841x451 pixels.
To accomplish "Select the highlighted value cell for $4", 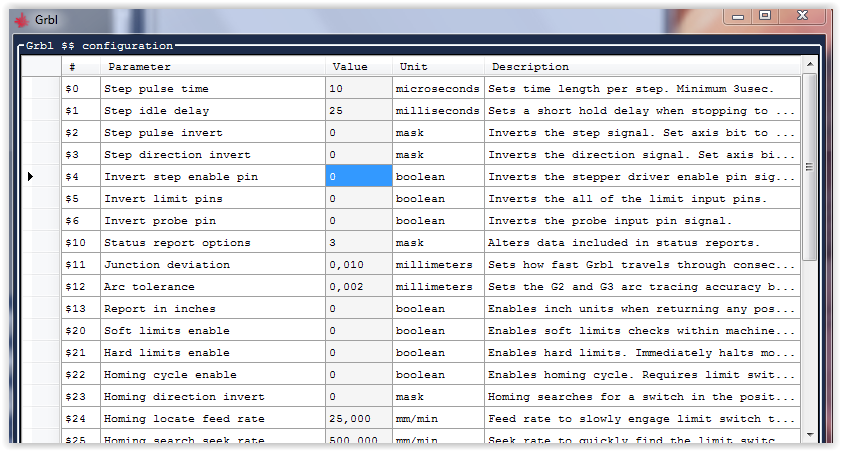I will point(359,176).
